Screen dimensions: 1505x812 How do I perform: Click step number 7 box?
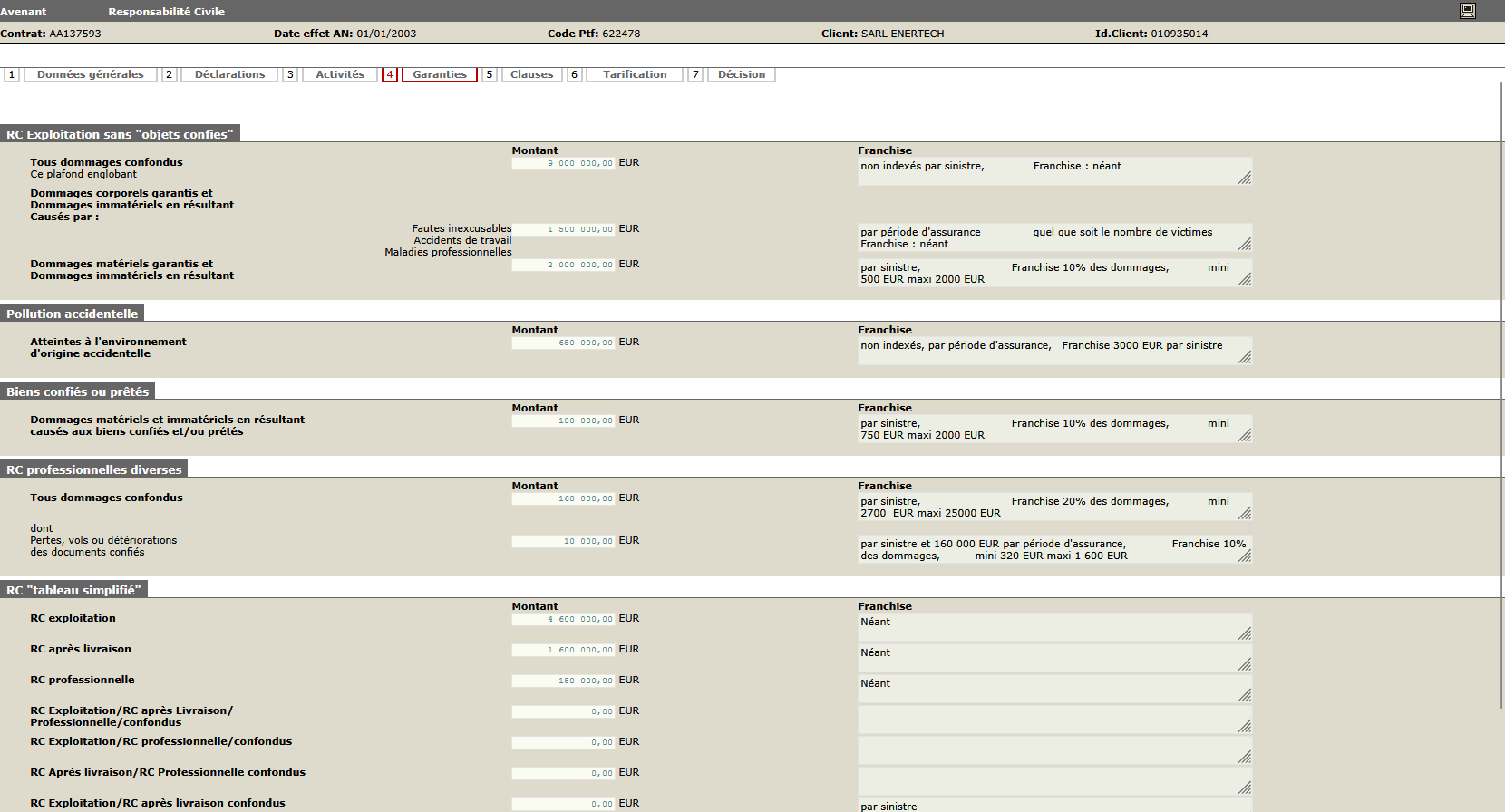[695, 74]
